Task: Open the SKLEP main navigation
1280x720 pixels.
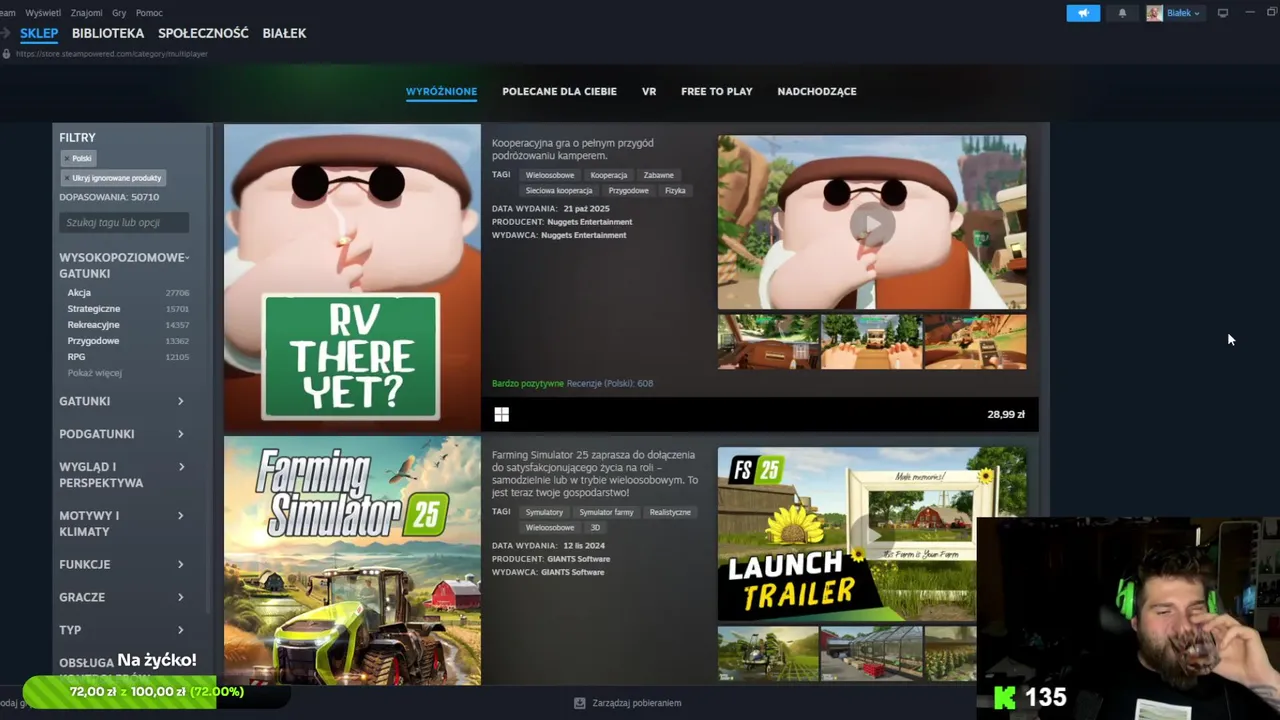Action: pyautogui.click(x=39, y=33)
